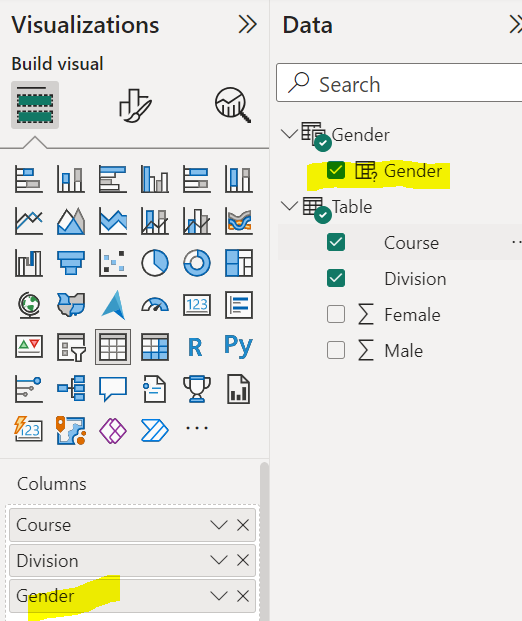Select the gauge visual
This screenshot has width=522, height=621.
pos(155,305)
